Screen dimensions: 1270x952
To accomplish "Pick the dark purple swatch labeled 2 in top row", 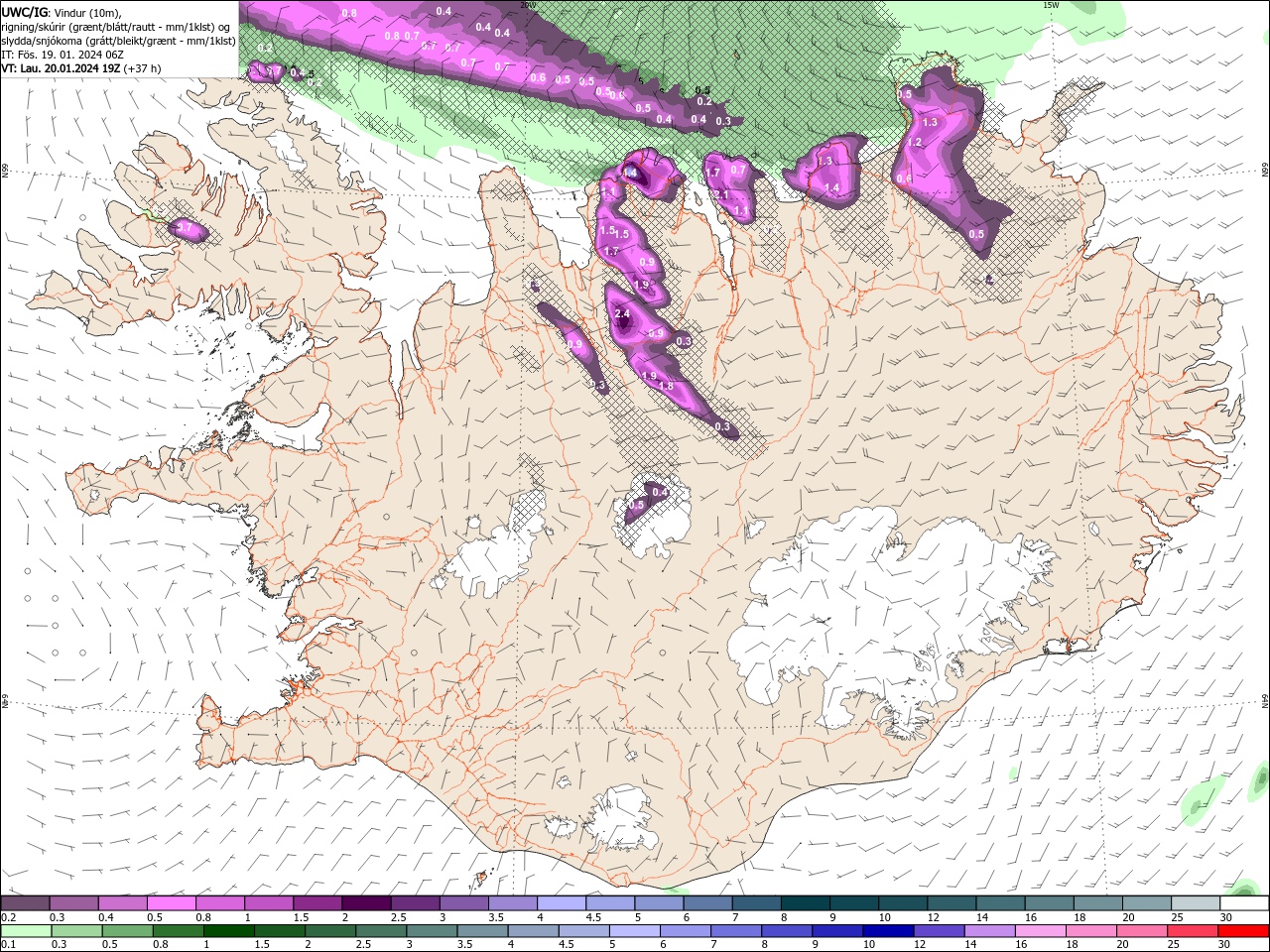I will [x=366, y=903].
